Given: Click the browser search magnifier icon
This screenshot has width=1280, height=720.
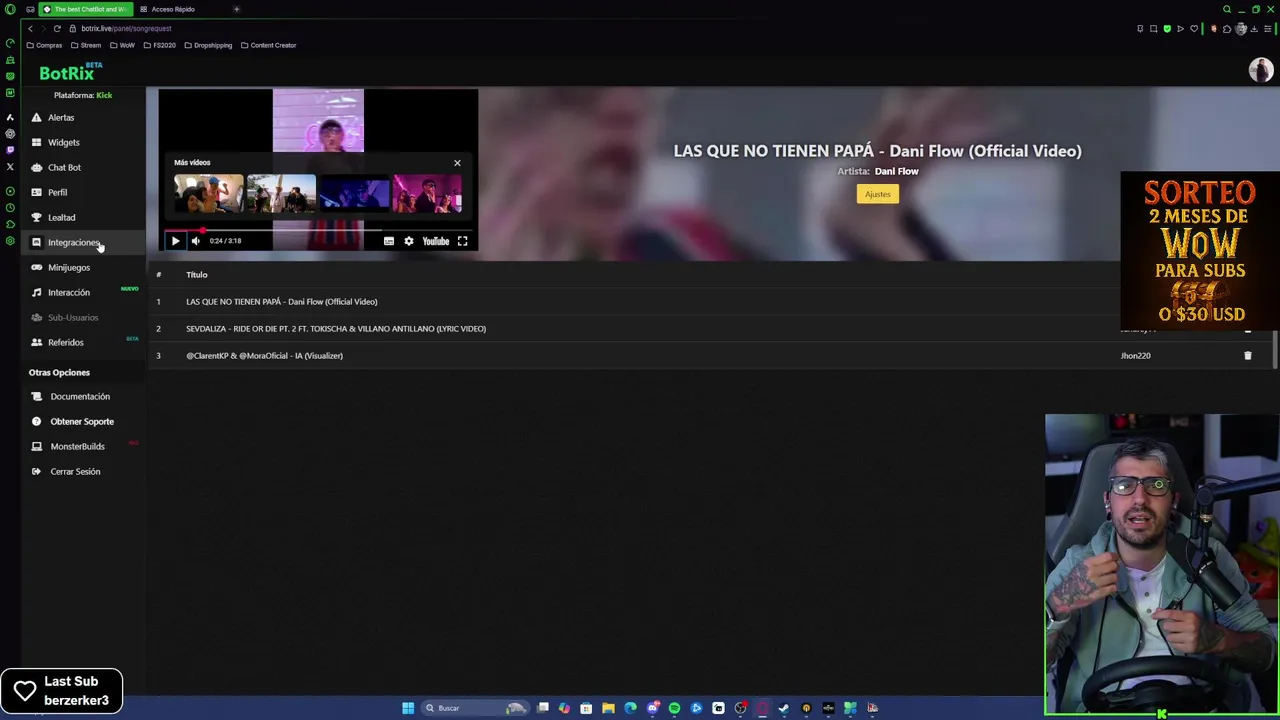Looking at the screenshot, I should (x=1227, y=9).
